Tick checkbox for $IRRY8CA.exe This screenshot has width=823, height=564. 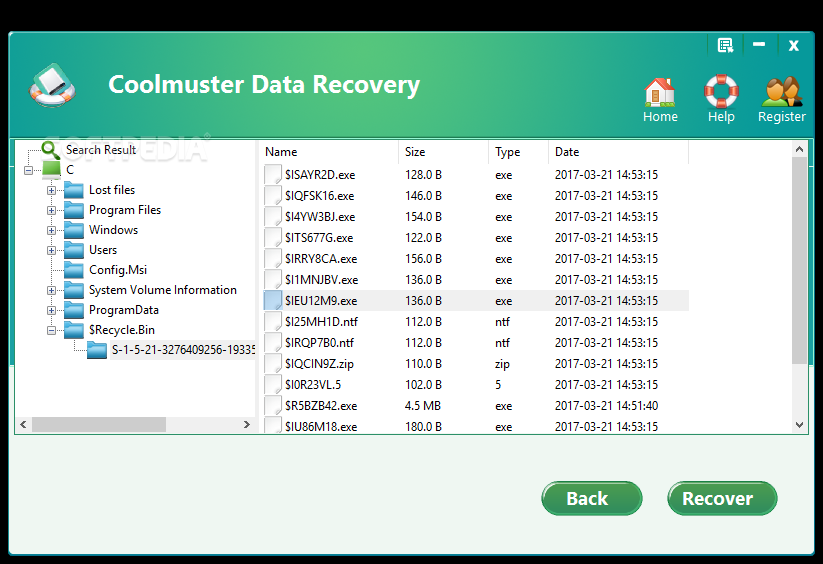point(273,259)
